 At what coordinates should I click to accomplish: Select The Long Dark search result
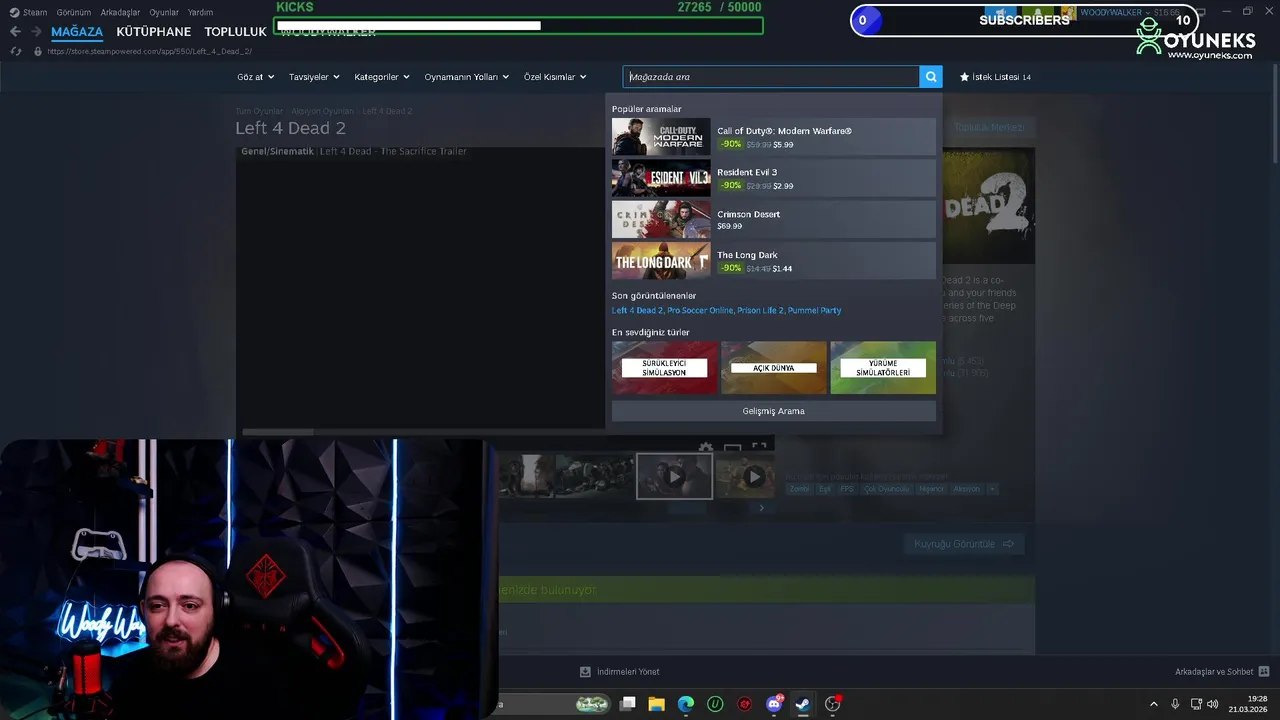(774, 260)
